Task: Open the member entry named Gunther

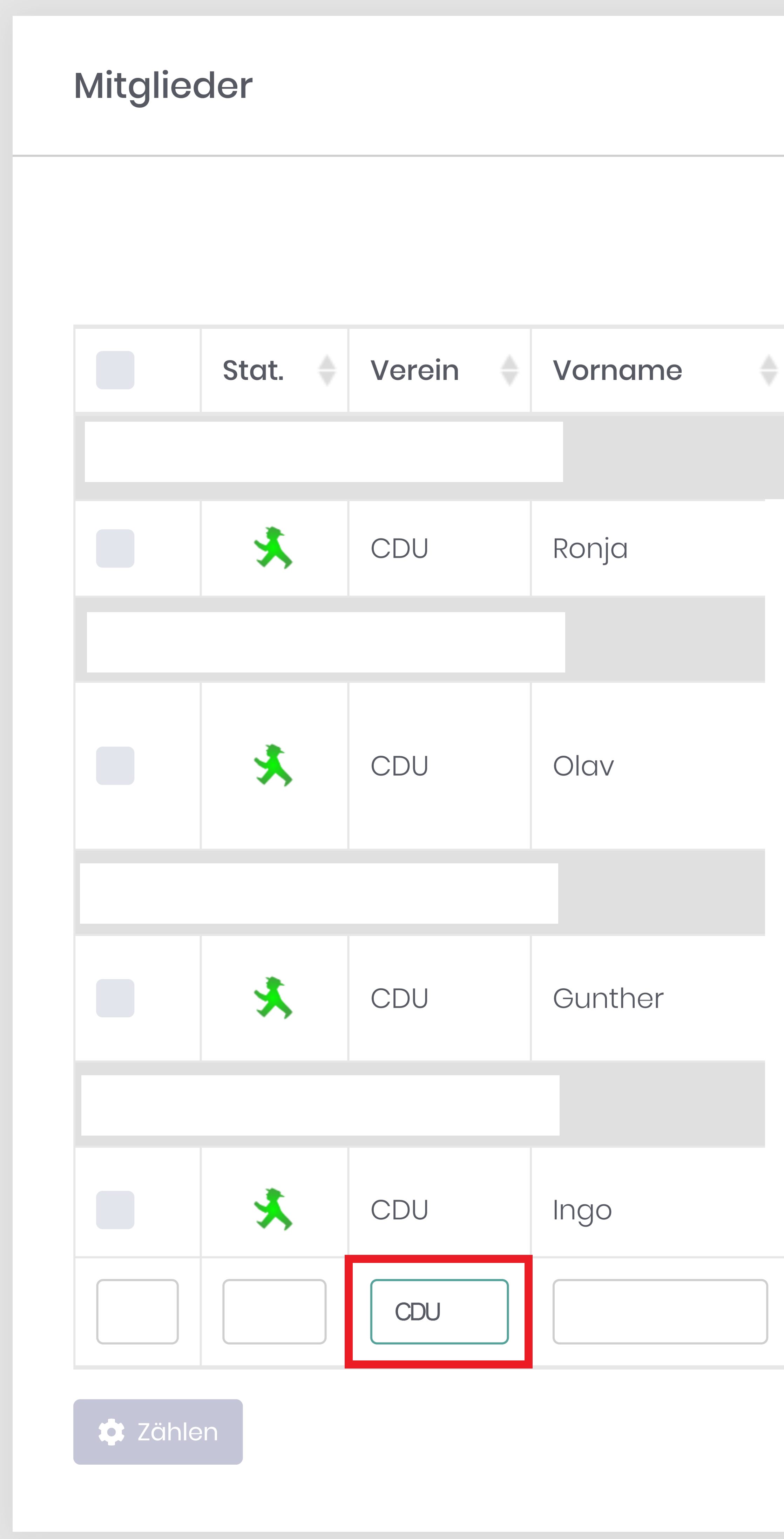Action: (608, 998)
